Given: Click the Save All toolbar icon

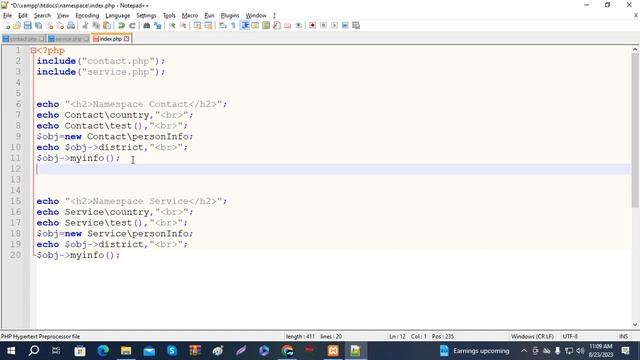Looking at the screenshot, I should 39,25.
